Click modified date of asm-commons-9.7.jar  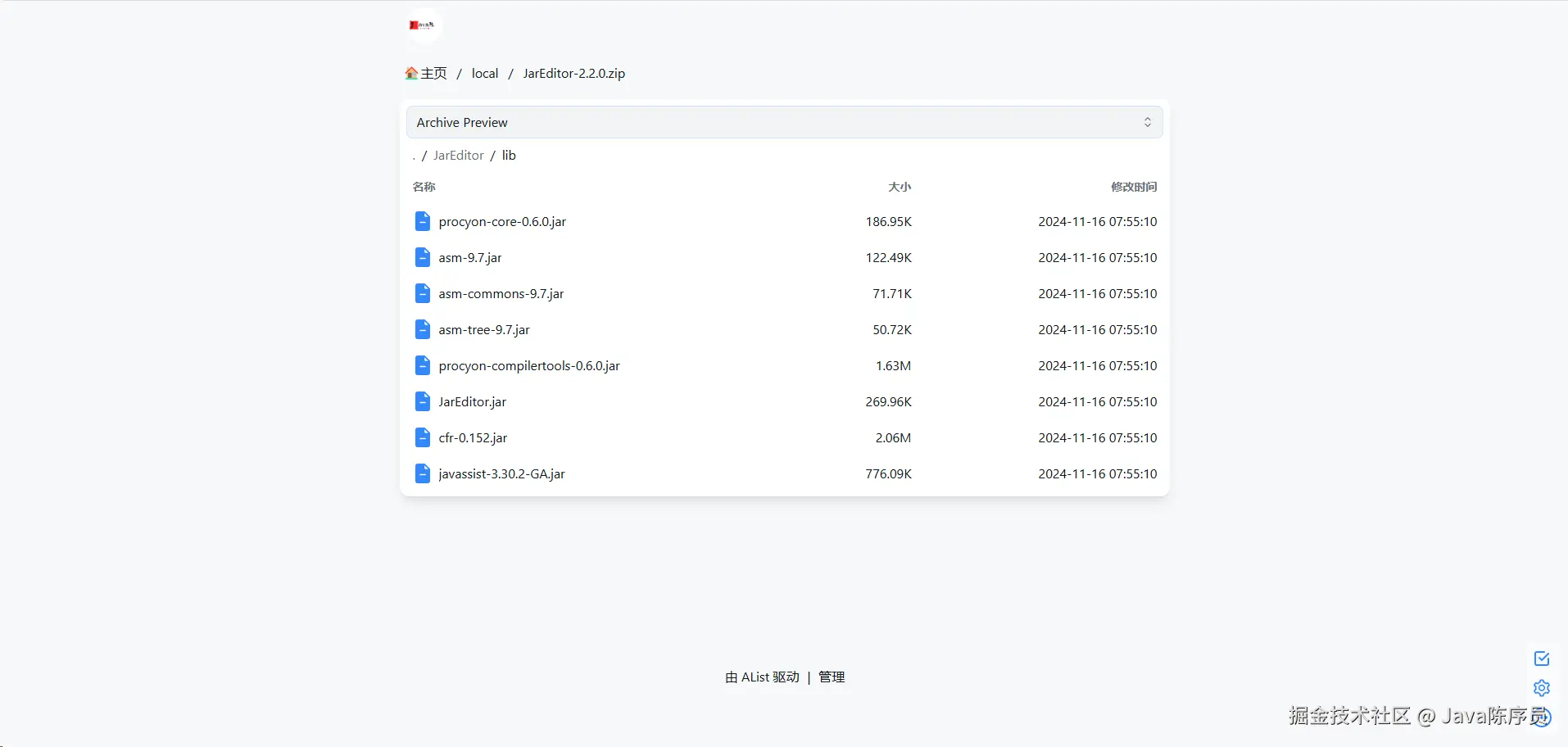pyautogui.click(x=1098, y=294)
